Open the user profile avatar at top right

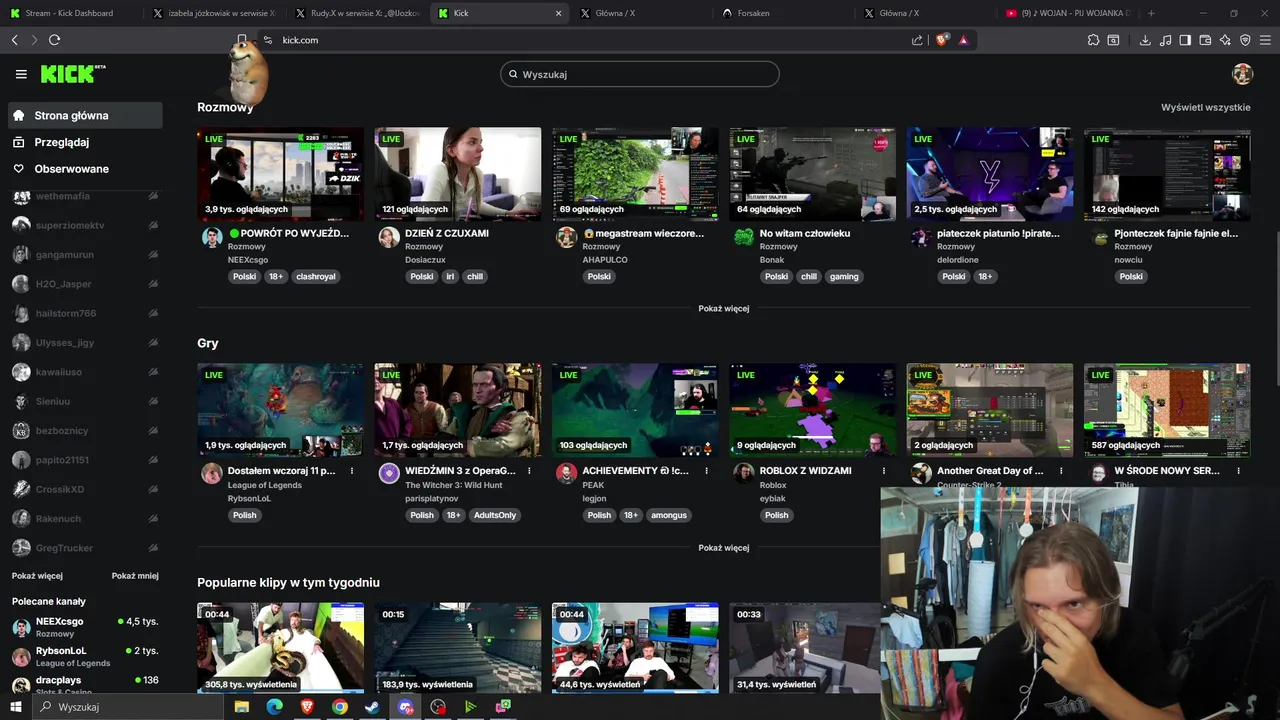pyautogui.click(x=1242, y=74)
